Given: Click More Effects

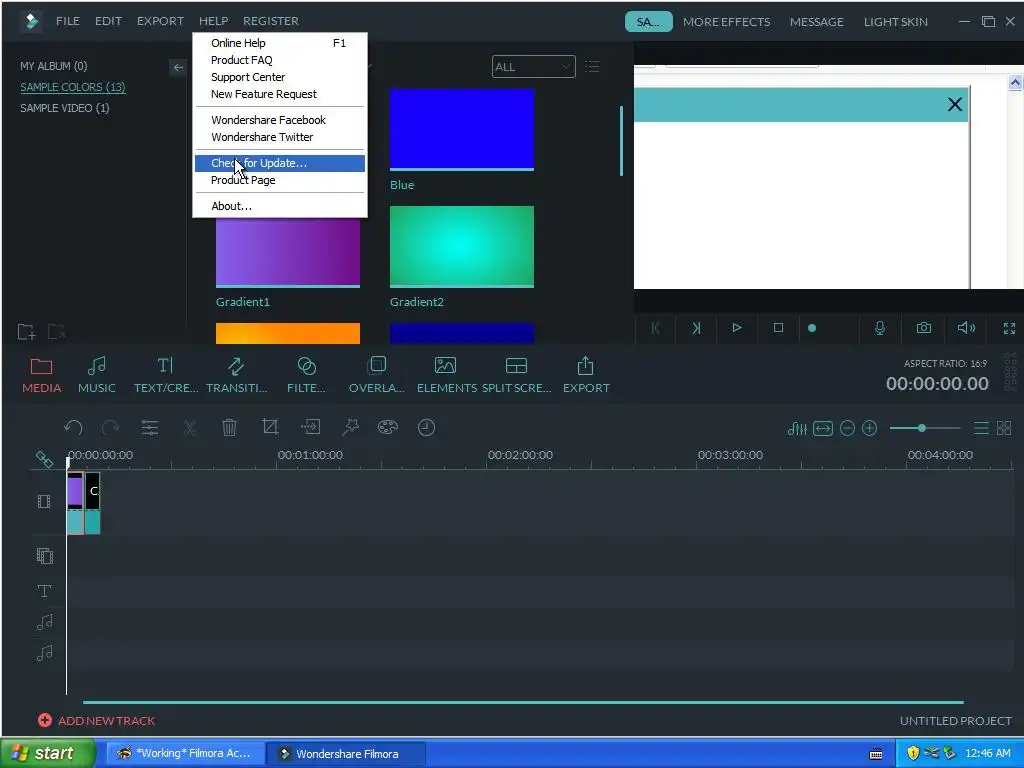Looking at the screenshot, I should [726, 22].
